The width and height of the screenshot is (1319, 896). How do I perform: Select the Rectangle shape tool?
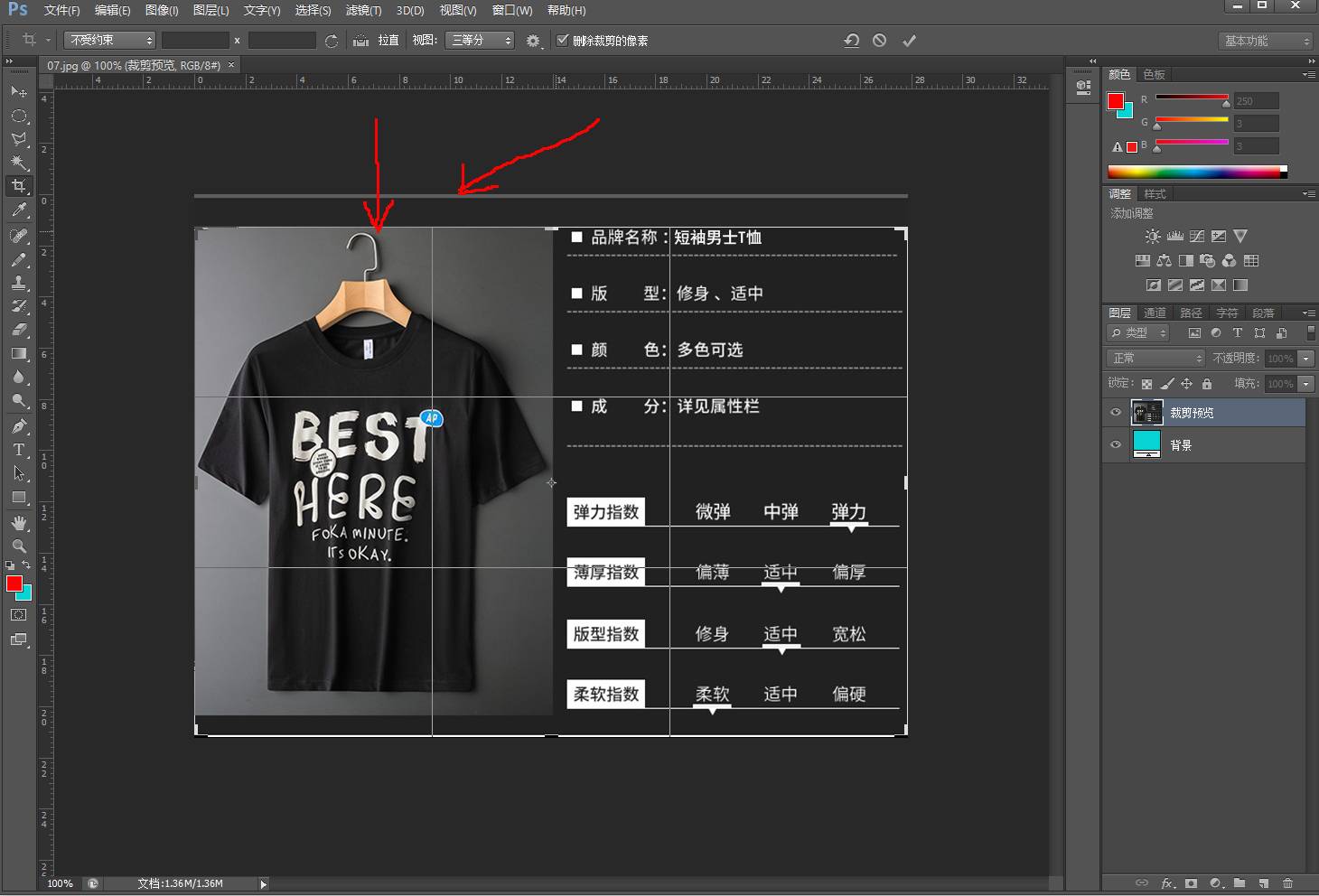coord(18,497)
